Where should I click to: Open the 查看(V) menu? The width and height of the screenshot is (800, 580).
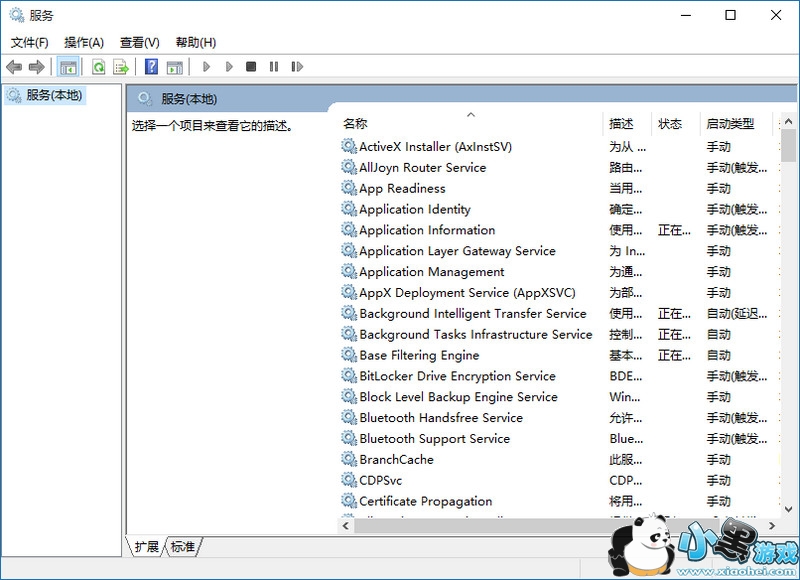pyautogui.click(x=140, y=42)
